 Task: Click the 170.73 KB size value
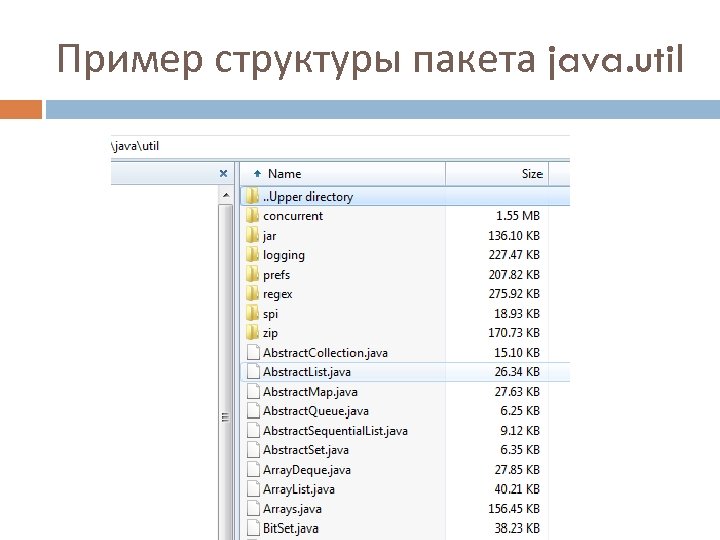pyautogui.click(x=514, y=333)
